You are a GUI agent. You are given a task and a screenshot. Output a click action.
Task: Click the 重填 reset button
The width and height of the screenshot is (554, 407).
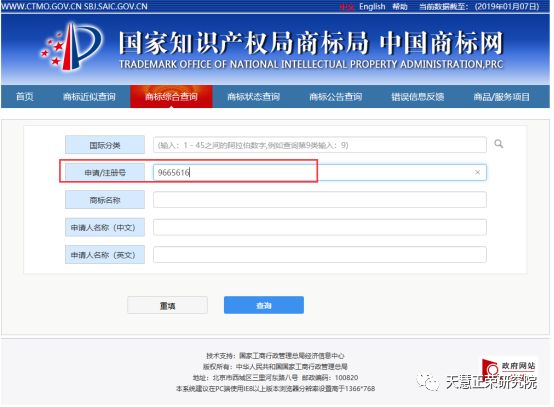[167, 305]
